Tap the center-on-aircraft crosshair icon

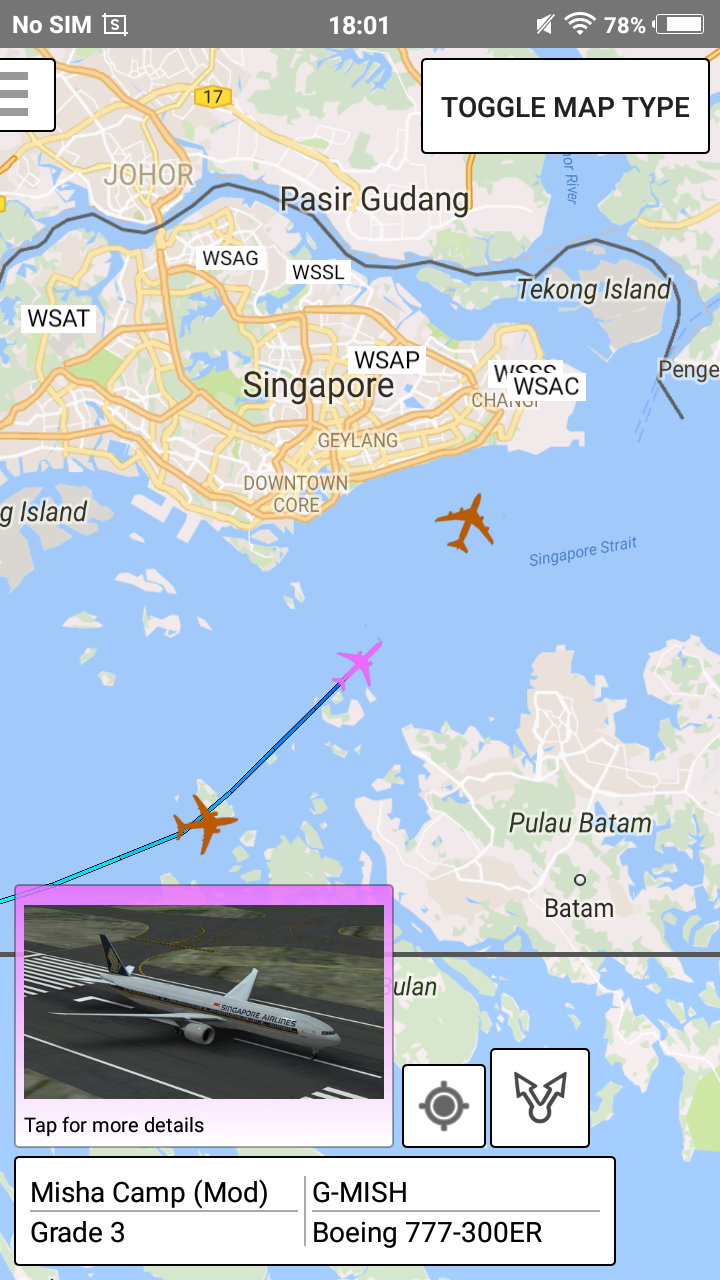coord(444,1106)
